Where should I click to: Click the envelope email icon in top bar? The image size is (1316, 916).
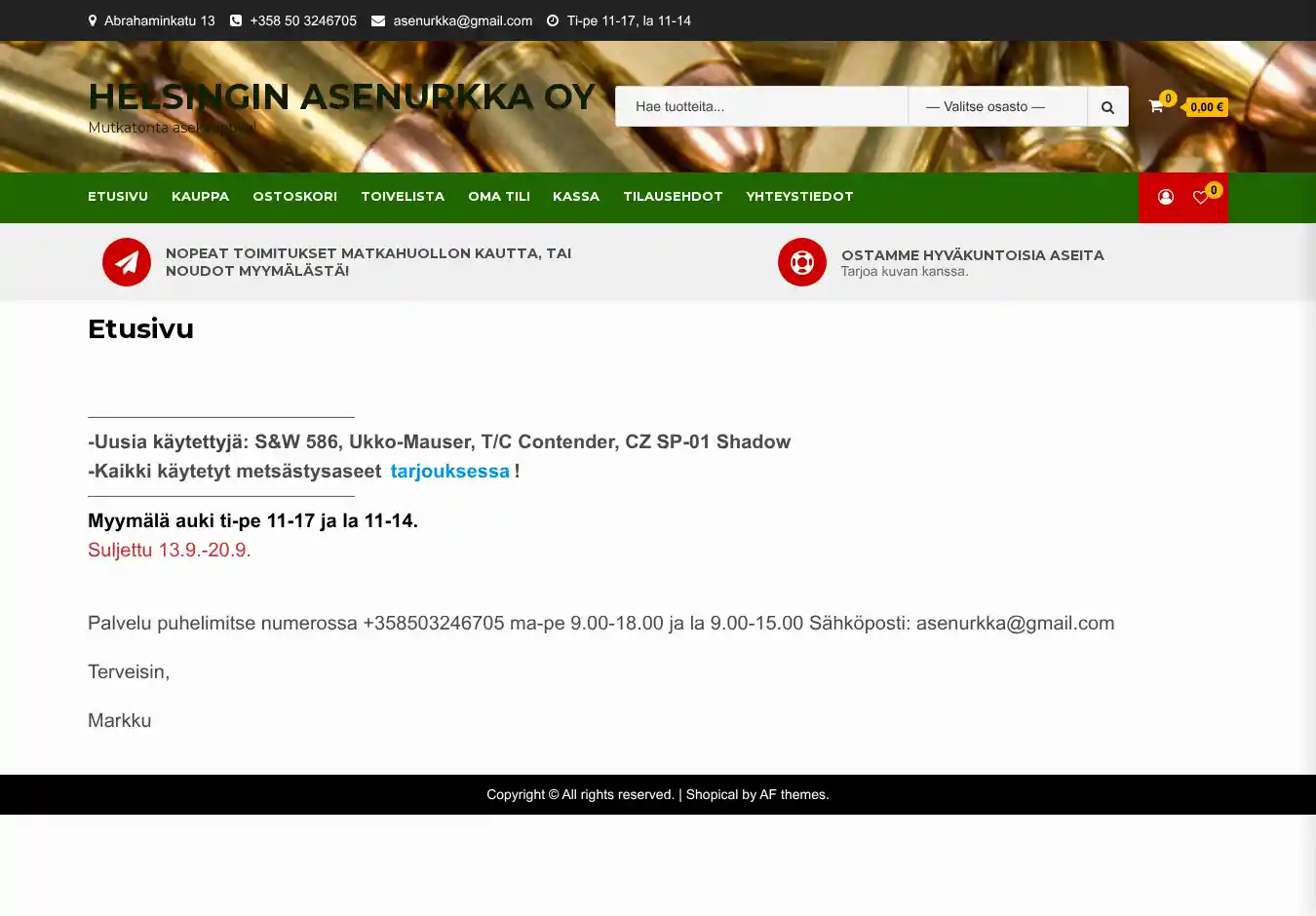pos(378,20)
